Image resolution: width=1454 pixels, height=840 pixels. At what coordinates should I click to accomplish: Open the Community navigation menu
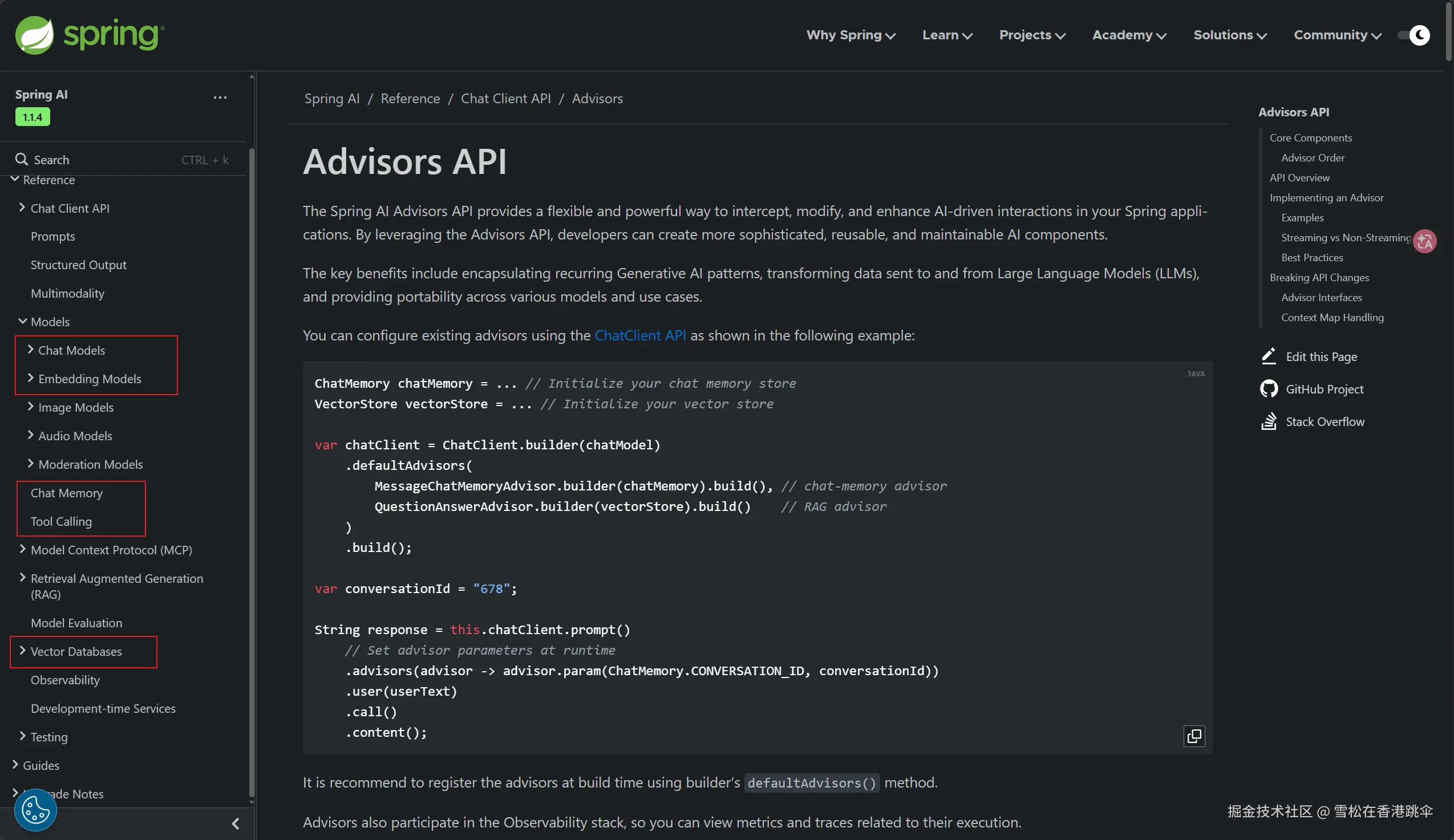tap(1337, 35)
